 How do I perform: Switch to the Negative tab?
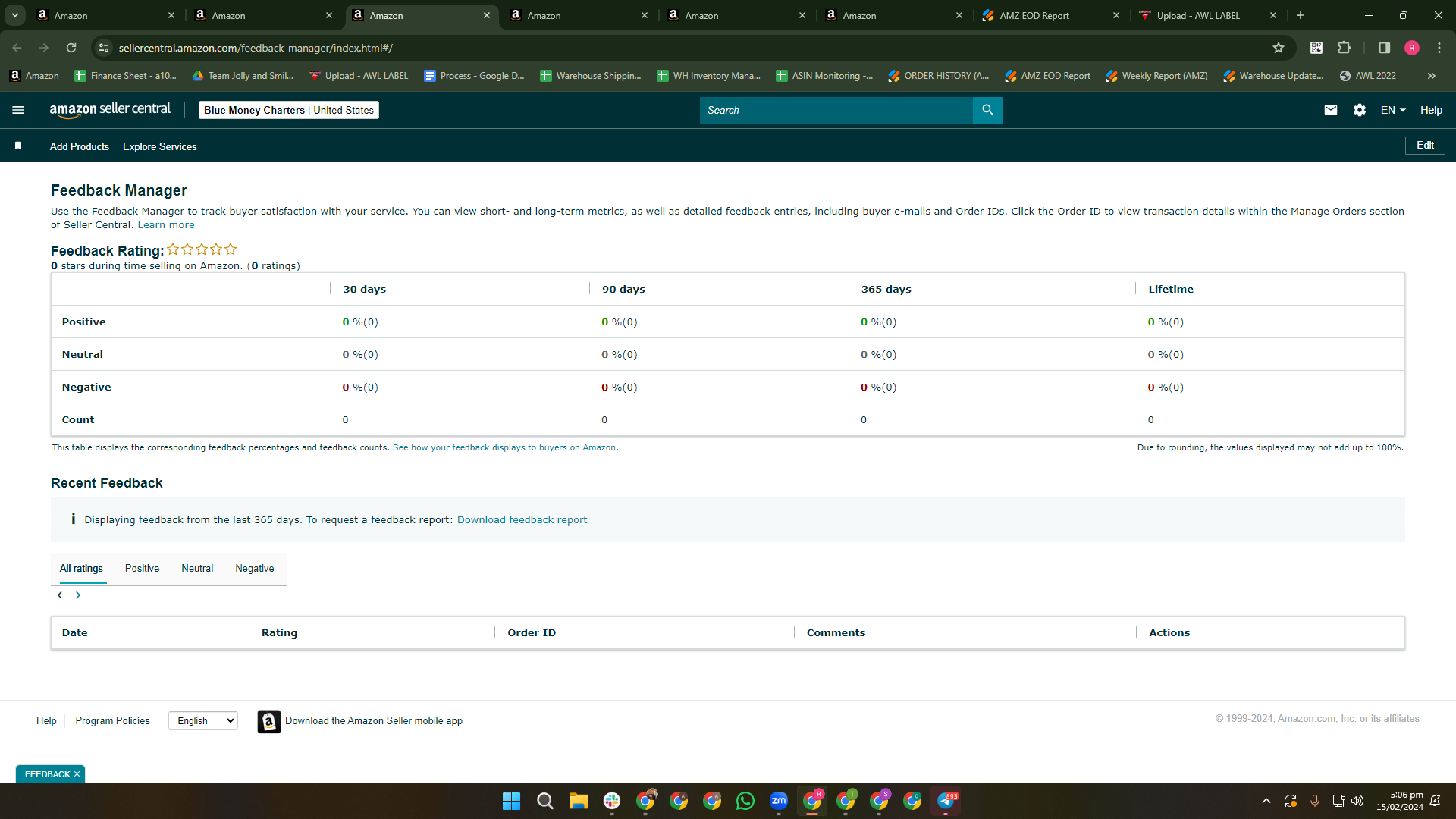255,569
